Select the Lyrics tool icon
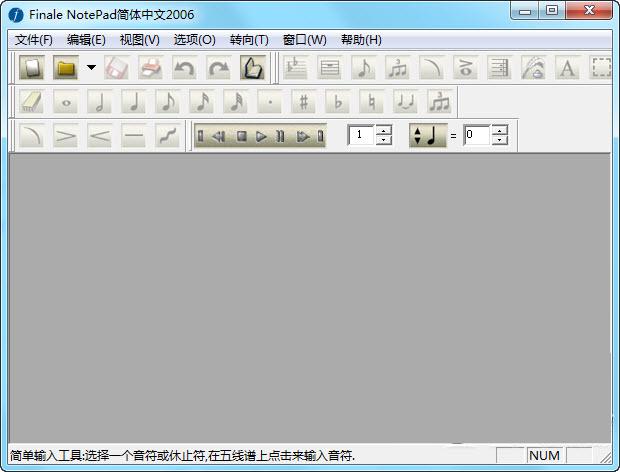 point(534,68)
